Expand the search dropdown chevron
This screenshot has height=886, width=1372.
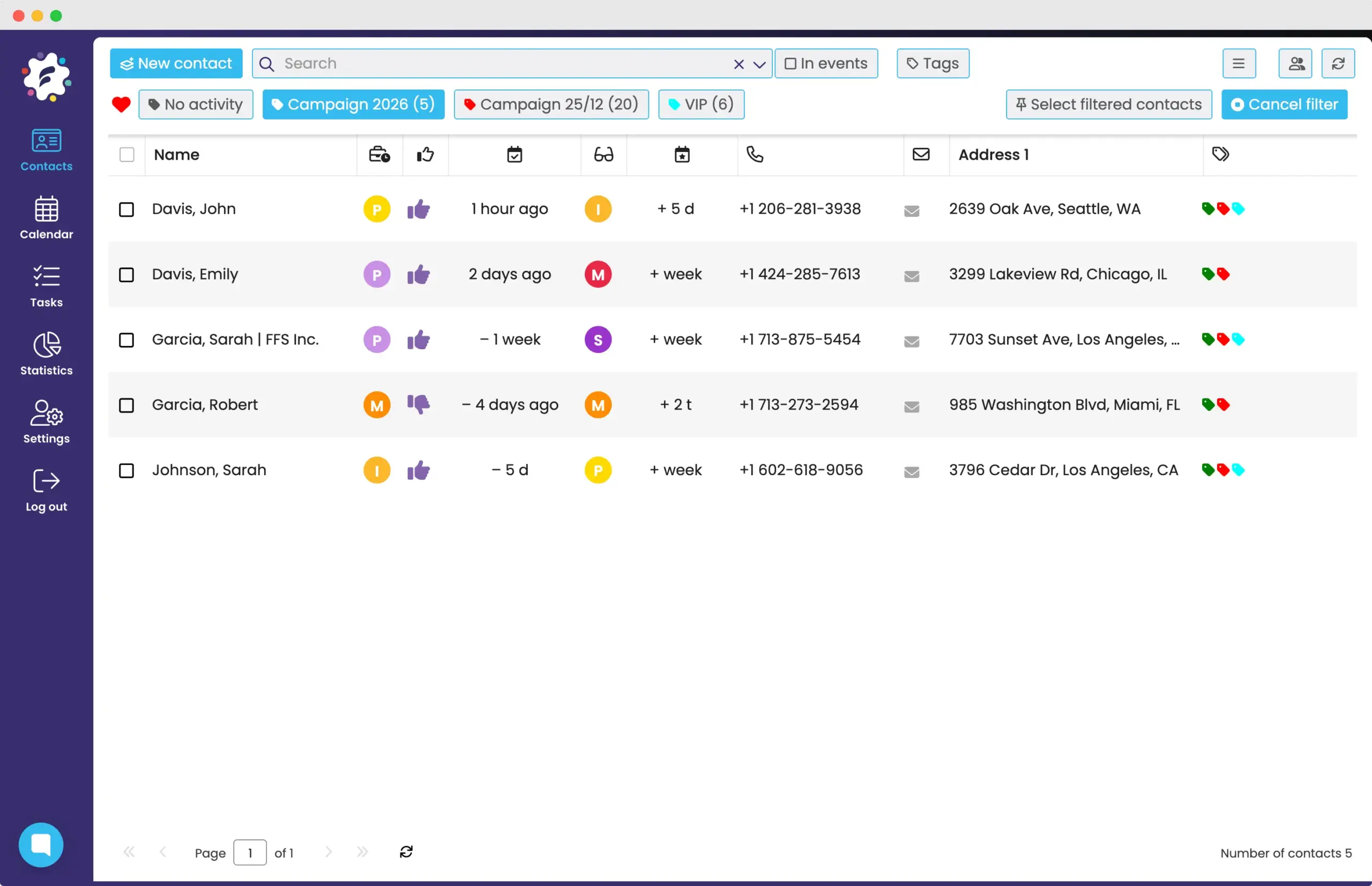point(759,64)
